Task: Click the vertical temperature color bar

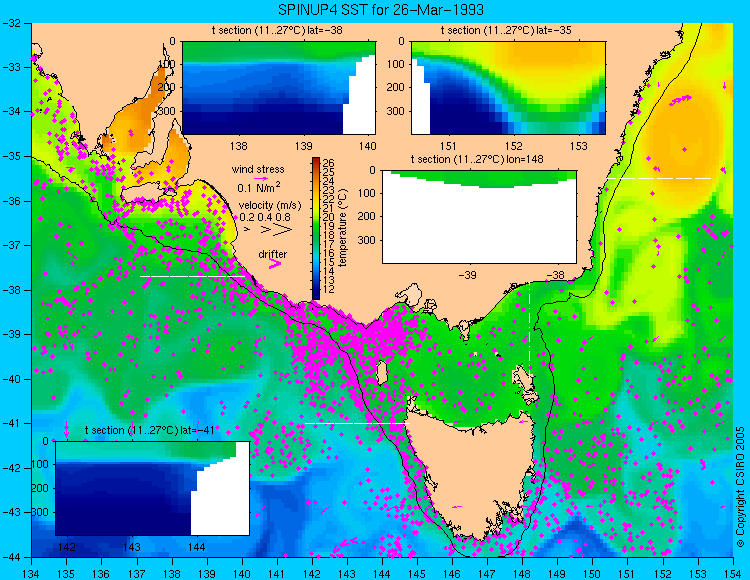Action: (x=316, y=229)
